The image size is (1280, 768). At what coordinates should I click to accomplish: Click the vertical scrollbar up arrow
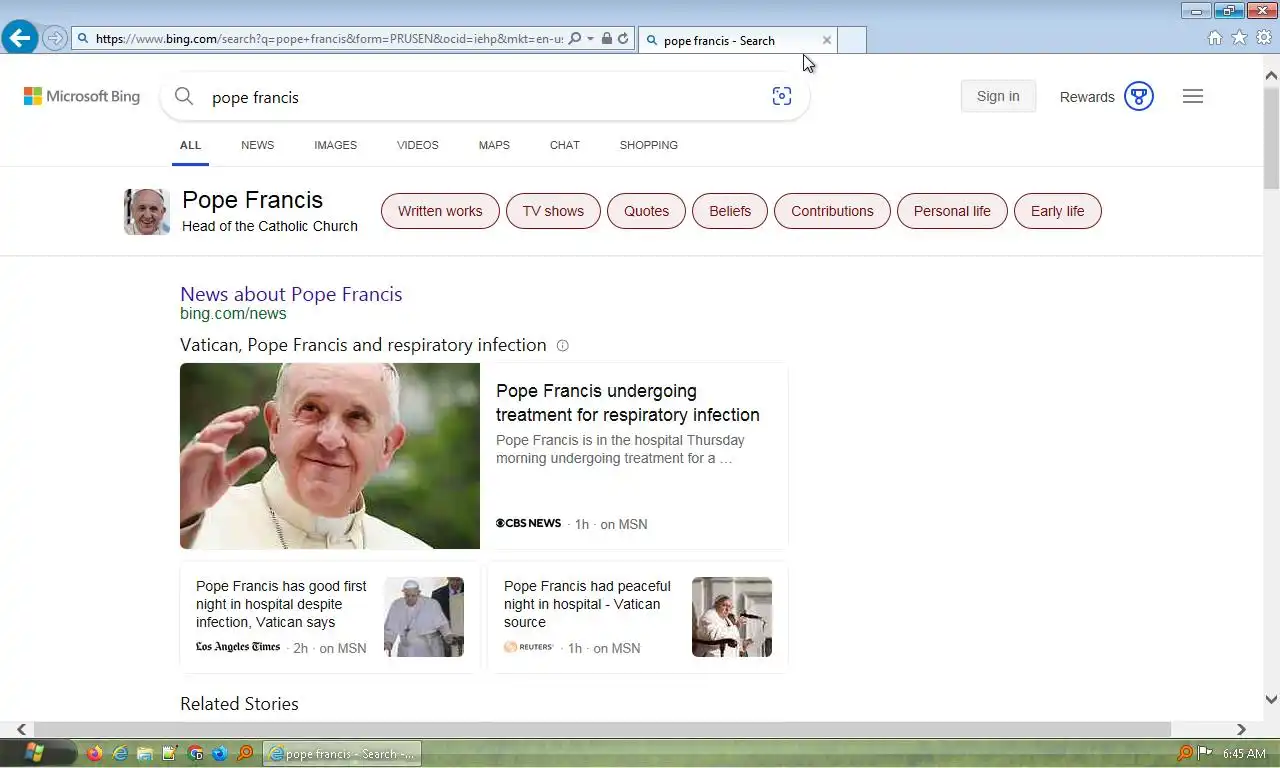1271,76
